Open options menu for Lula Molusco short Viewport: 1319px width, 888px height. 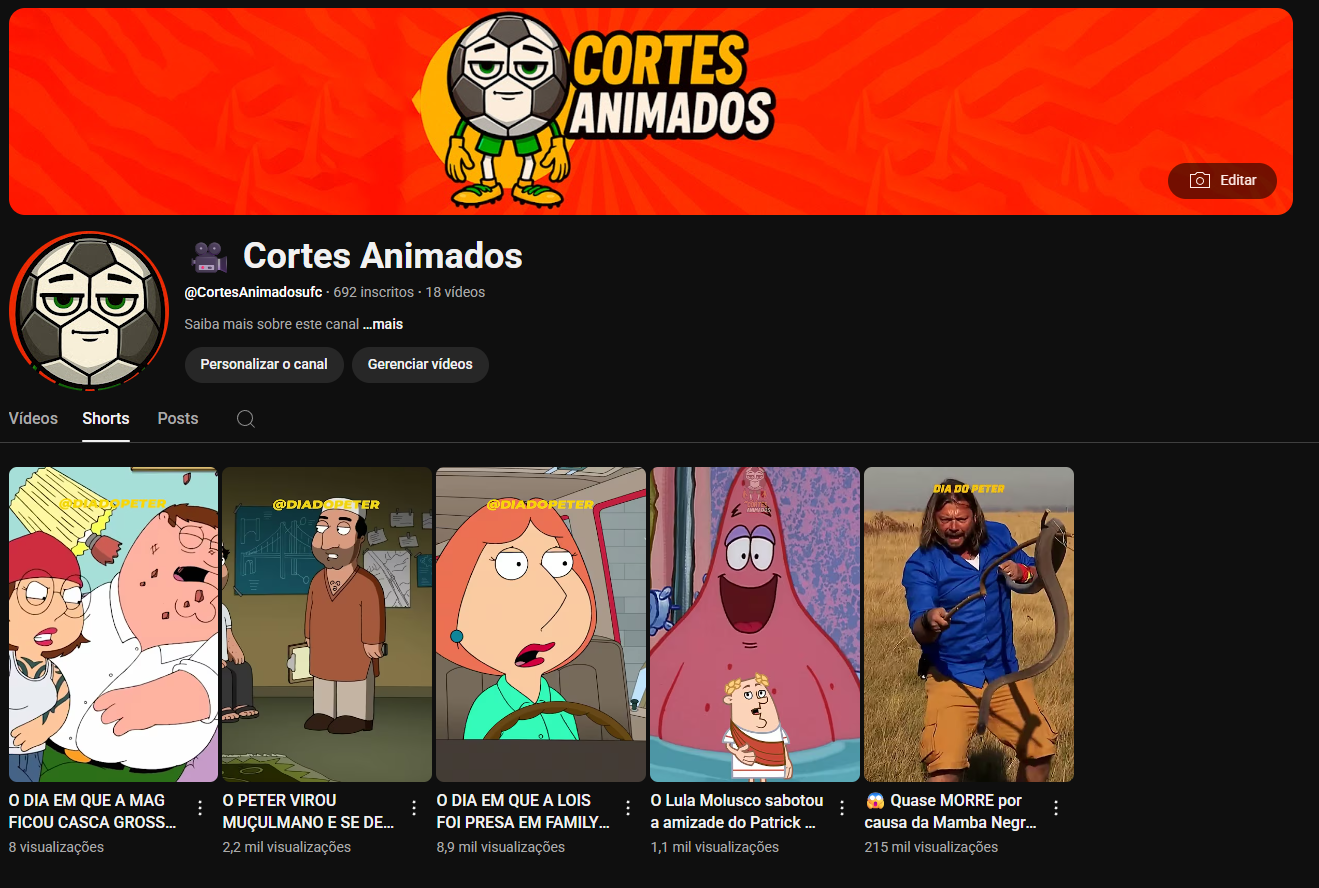(842, 808)
